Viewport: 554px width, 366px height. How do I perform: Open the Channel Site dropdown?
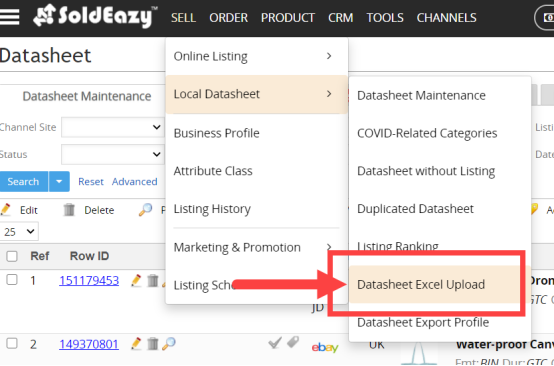(x=113, y=127)
